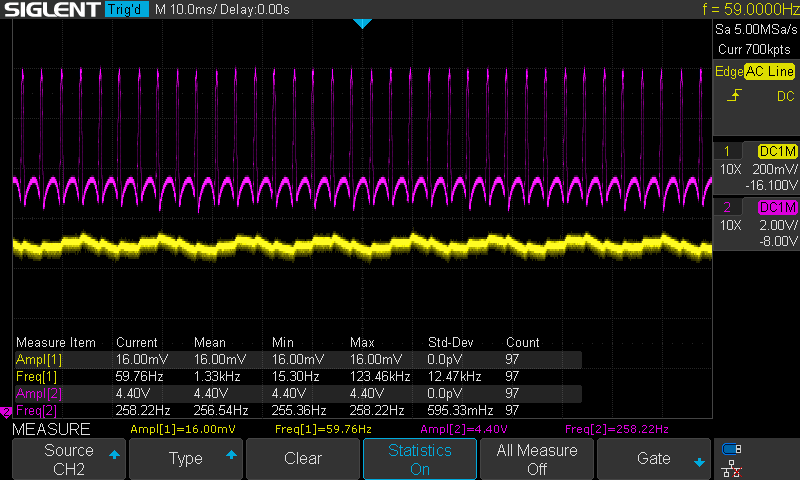Screen dimensions: 800x480
Task: Toggle Statistics On softkey
Action: (420, 460)
